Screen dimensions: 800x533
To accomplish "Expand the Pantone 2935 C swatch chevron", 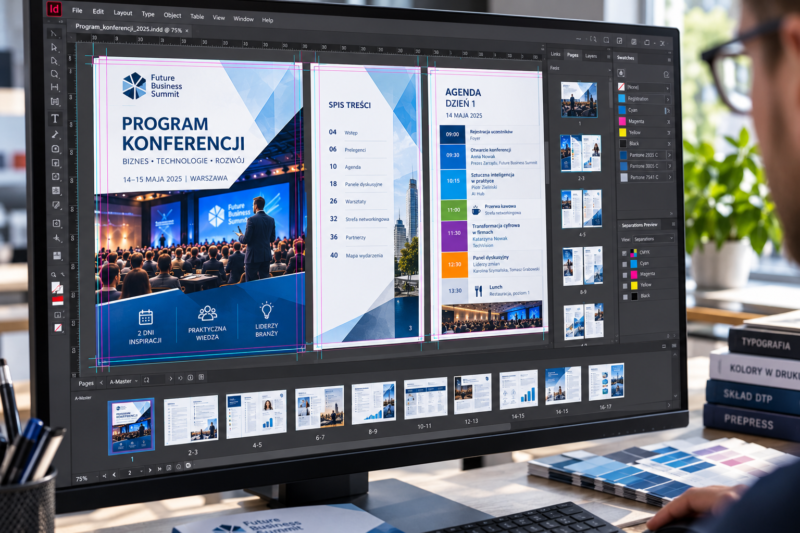I will (x=669, y=155).
